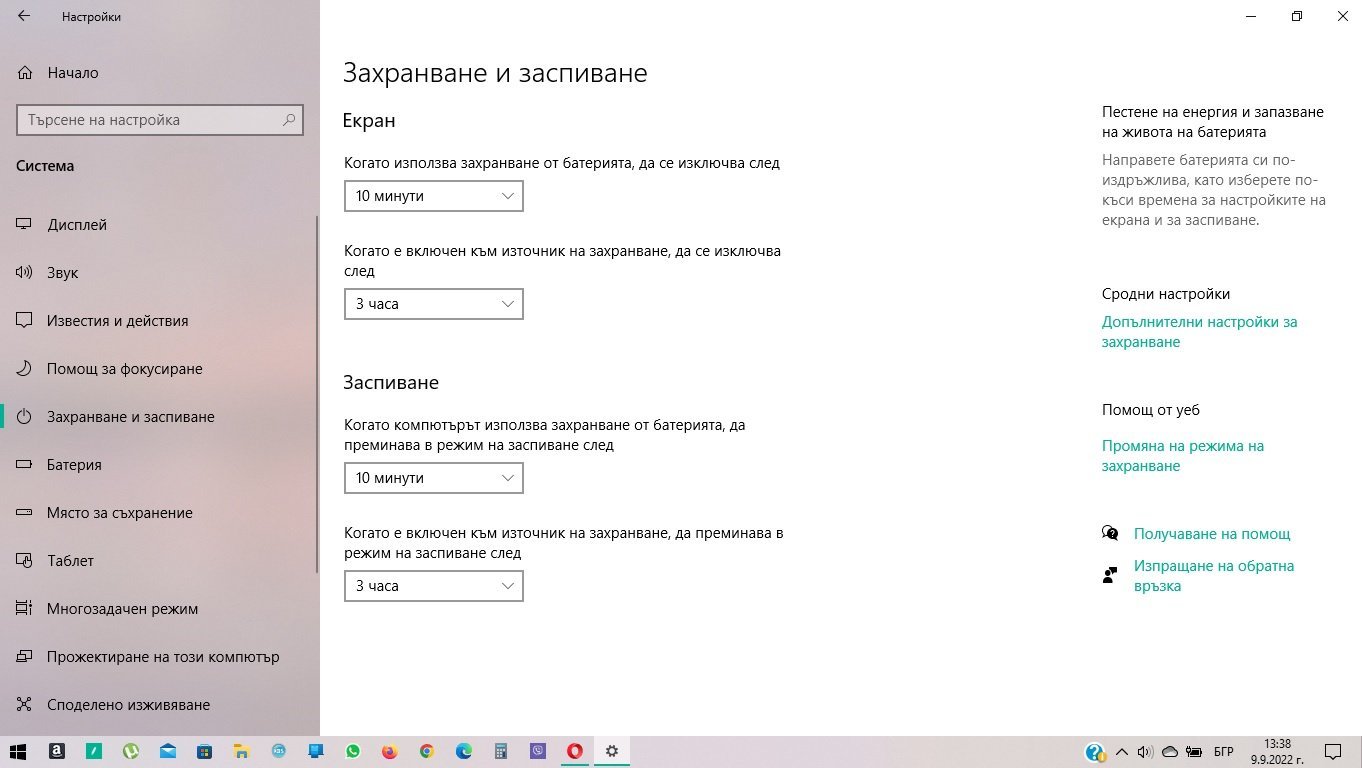
Task: Click the Получаване на помощ link
Action: tap(1211, 534)
